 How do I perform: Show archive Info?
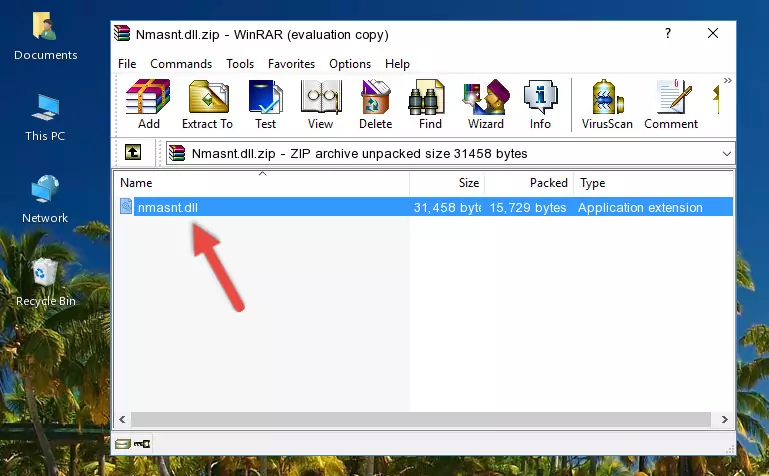540,104
